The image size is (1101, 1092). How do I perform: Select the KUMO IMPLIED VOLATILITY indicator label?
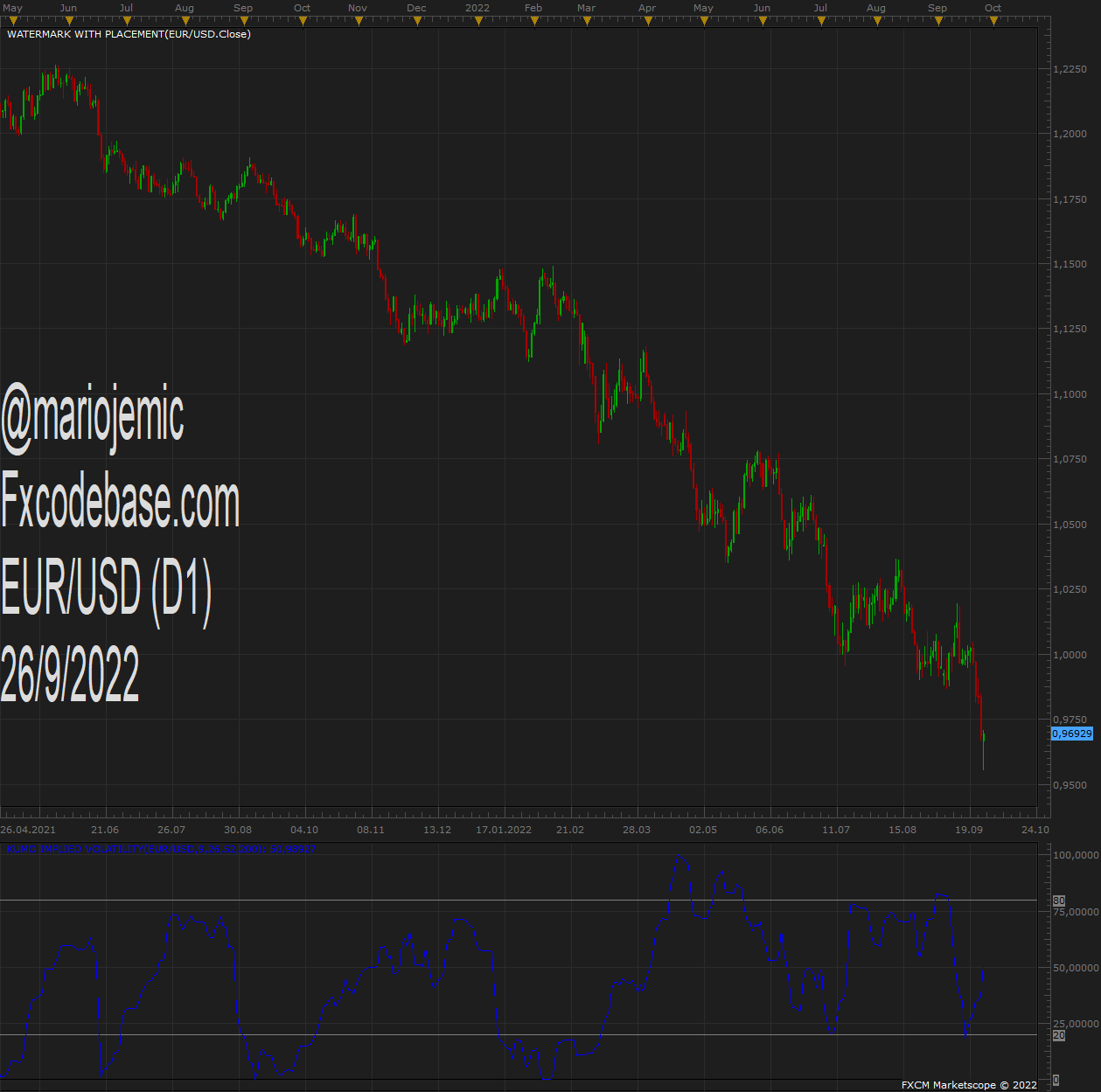[x=162, y=849]
